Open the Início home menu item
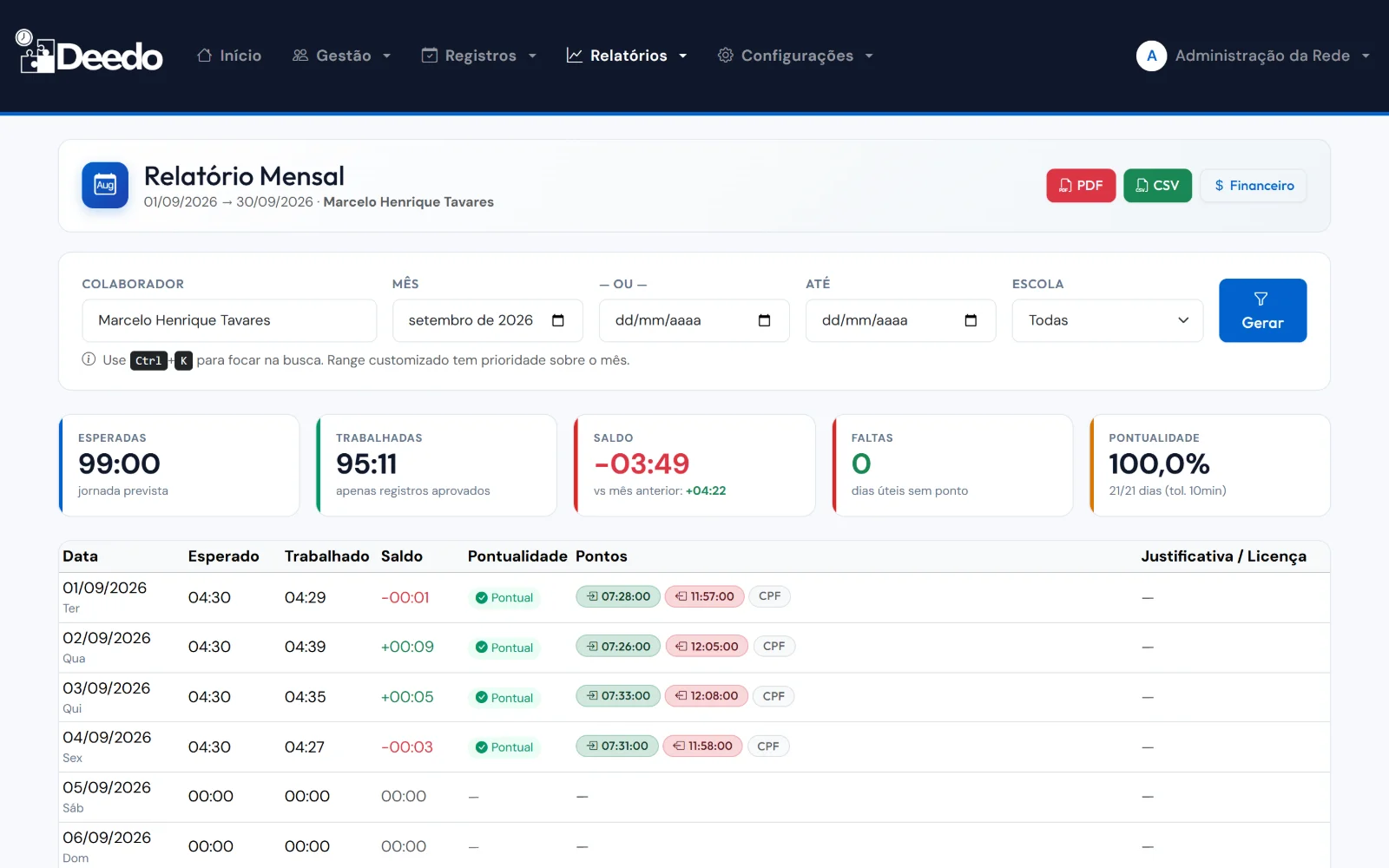Image resolution: width=1389 pixels, height=868 pixels. coord(229,56)
